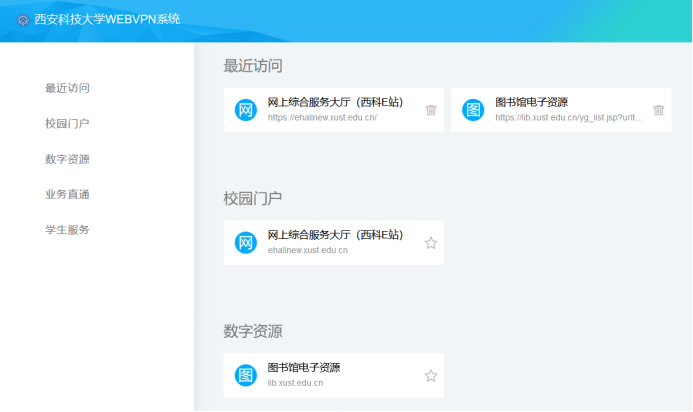Click lib.xust.edu.cn domain text
This screenshot has width=693, height=412.
[295, 383]
